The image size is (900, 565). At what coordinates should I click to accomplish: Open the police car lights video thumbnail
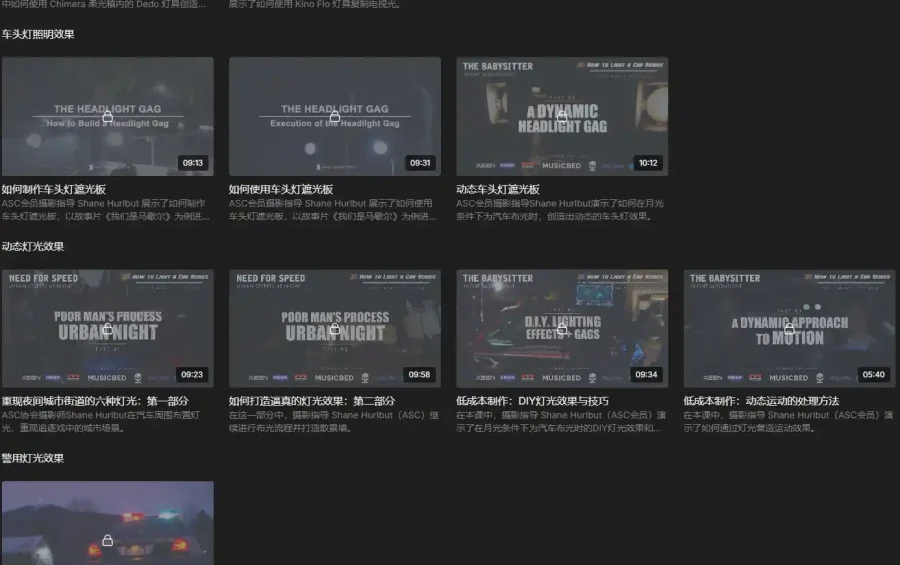pos(107,523)
